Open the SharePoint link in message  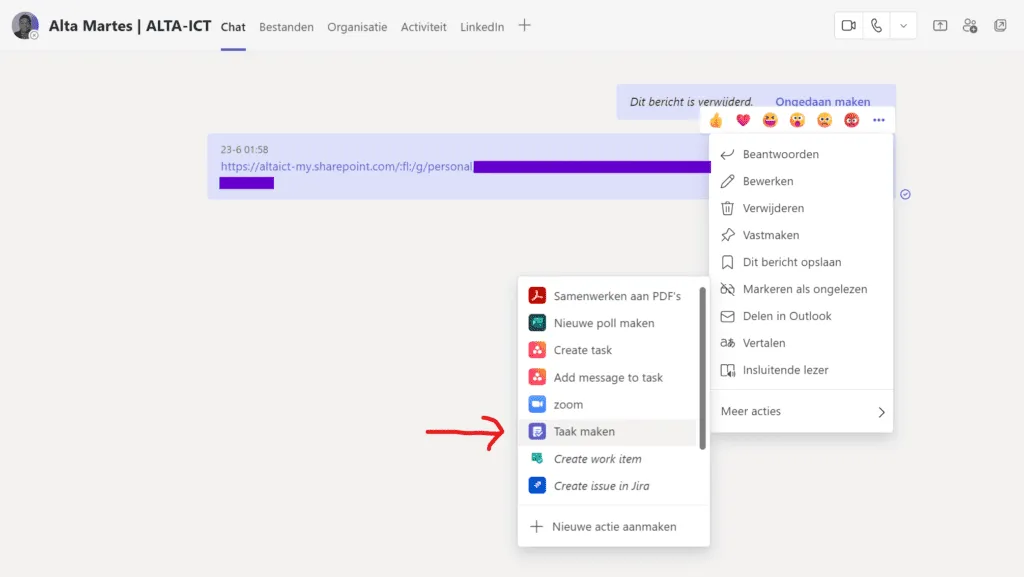(346, 167)
